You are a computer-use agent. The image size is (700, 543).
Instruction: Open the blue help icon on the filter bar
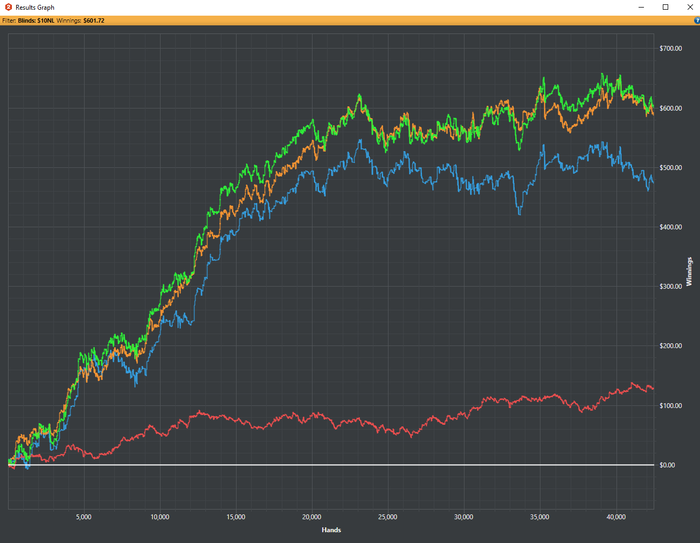pos(697,21)
